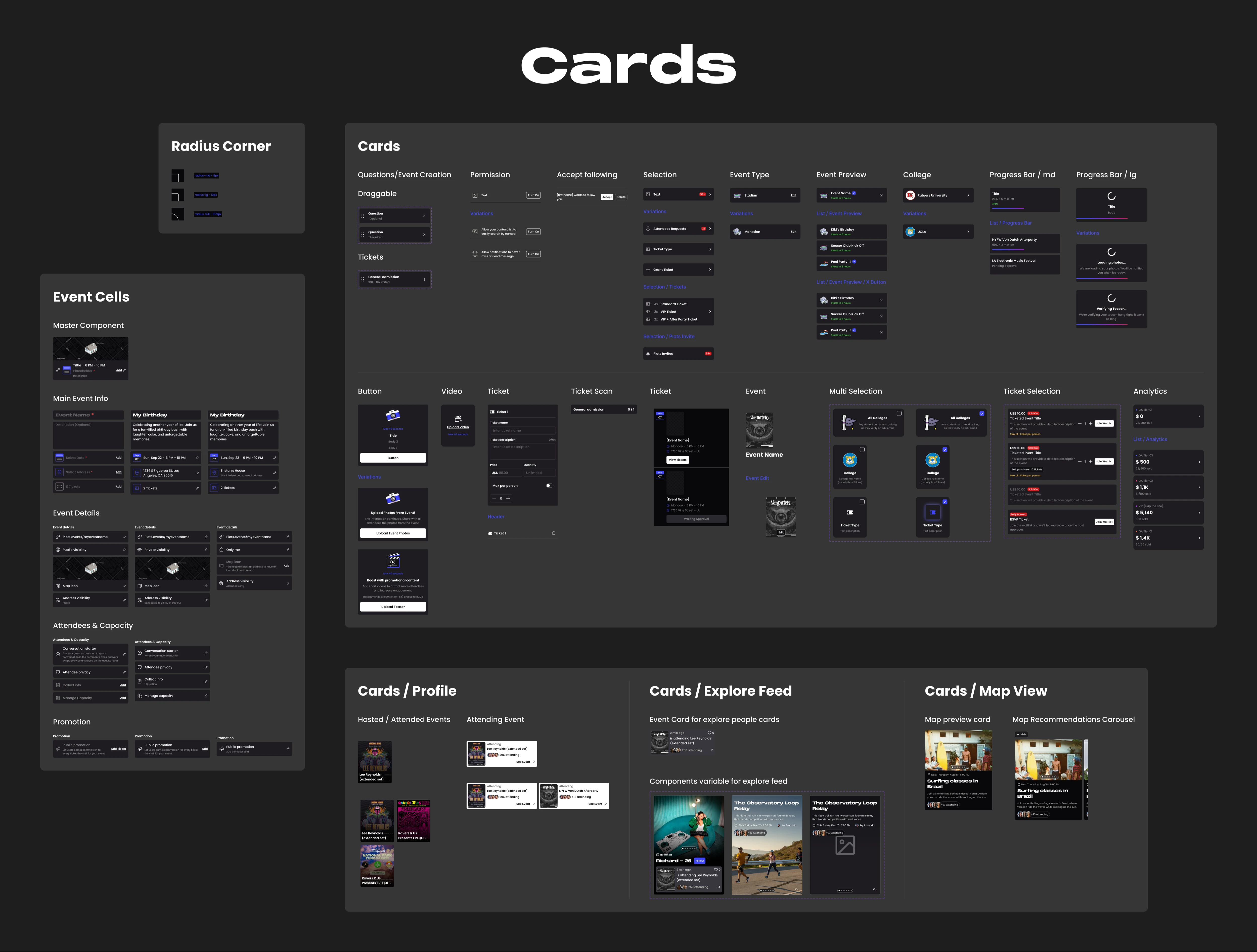
Task: Check the unchecked All Colleges card checkbox
Action: point(899,413)
